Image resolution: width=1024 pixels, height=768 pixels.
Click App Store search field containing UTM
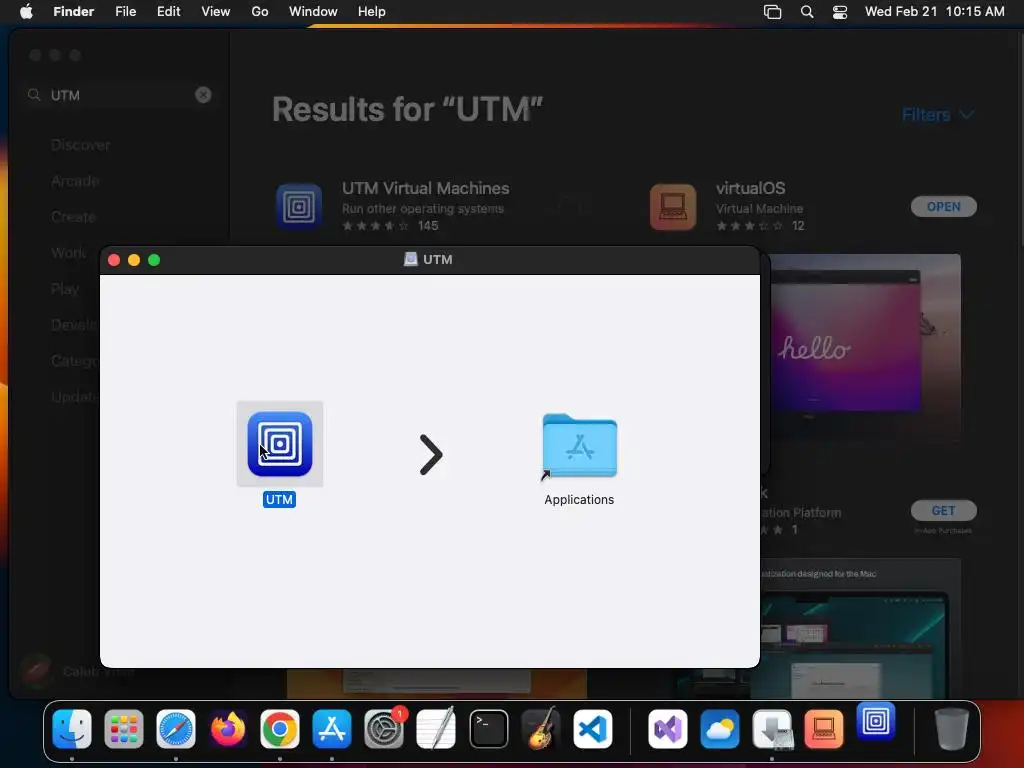(x=120, y=95)
